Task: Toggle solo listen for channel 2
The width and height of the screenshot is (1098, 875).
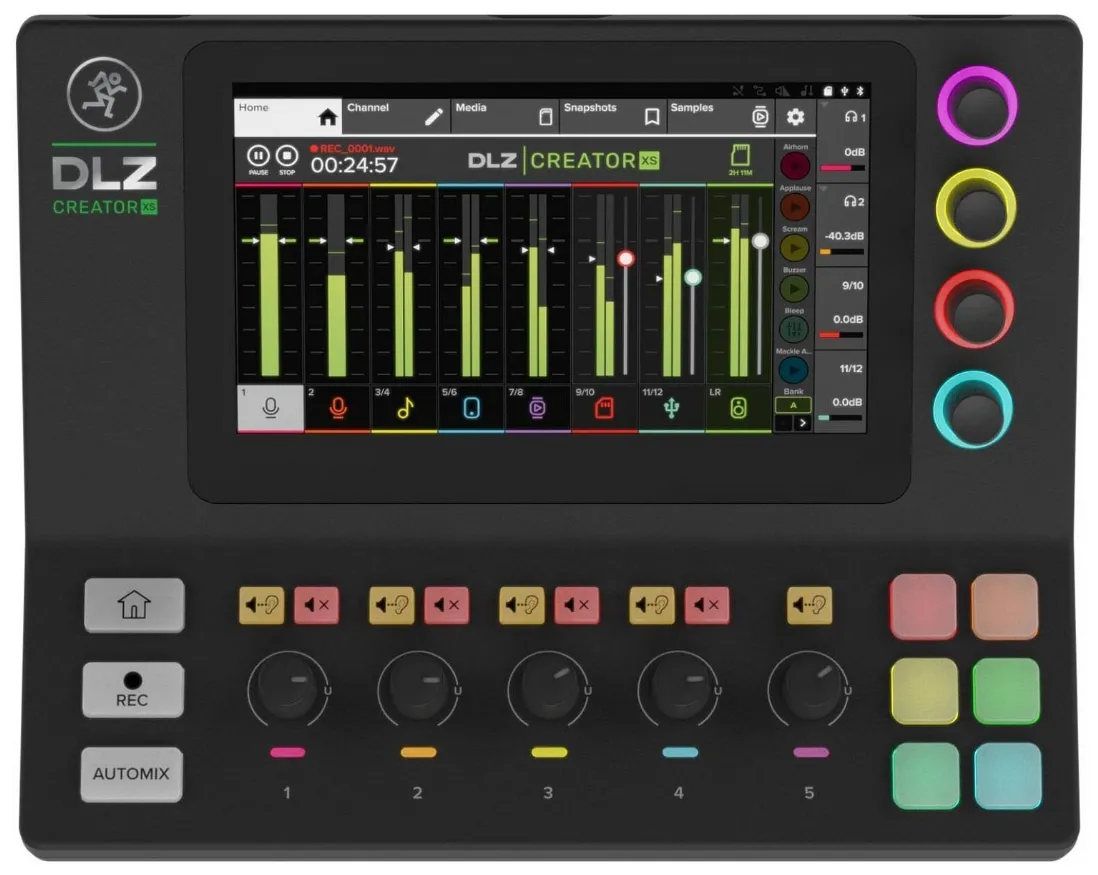Action: click(x=391, y=605)
